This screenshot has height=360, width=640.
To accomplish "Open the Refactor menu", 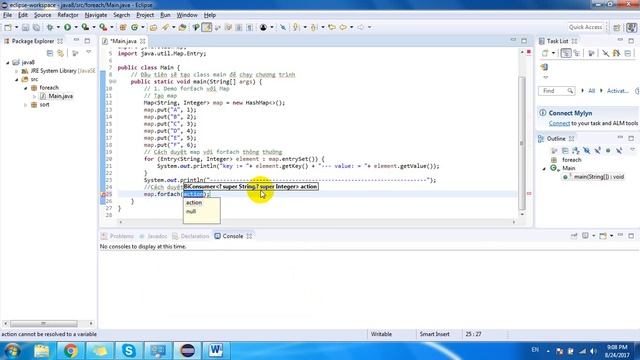I will point(68,15).
